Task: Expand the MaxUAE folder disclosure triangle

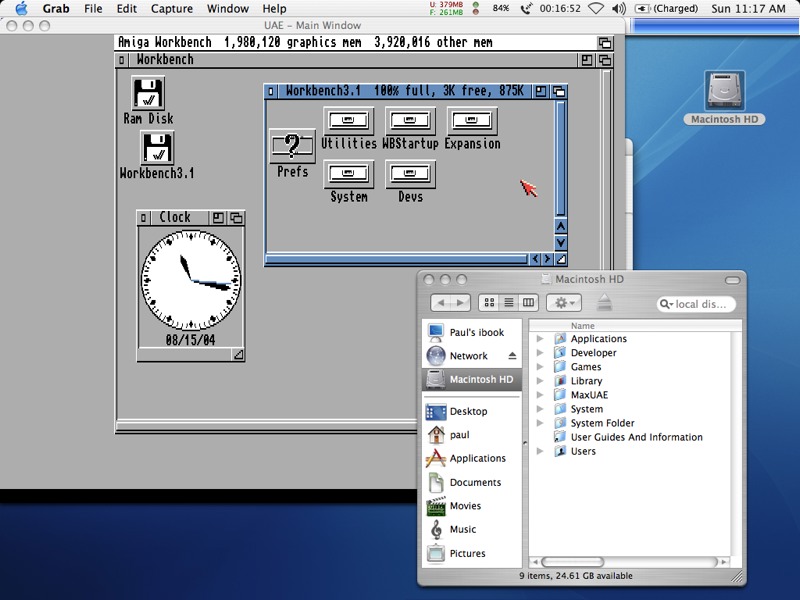Action: [x=539, y=394]
